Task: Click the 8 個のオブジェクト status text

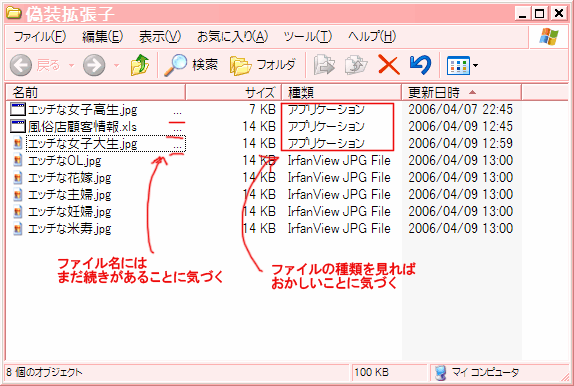Action: [44, 372]
